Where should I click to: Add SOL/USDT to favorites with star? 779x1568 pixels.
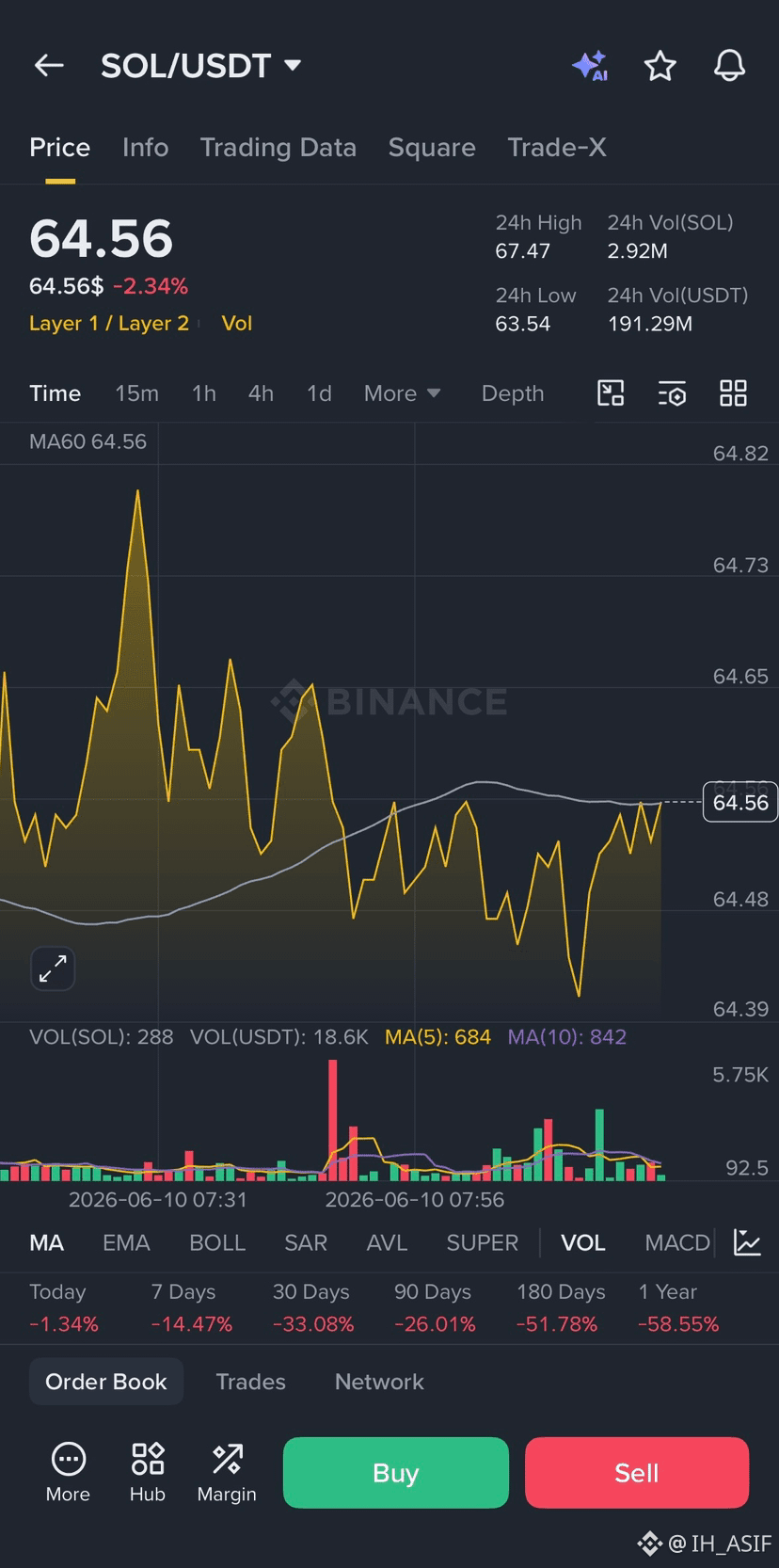click(660, 65)
